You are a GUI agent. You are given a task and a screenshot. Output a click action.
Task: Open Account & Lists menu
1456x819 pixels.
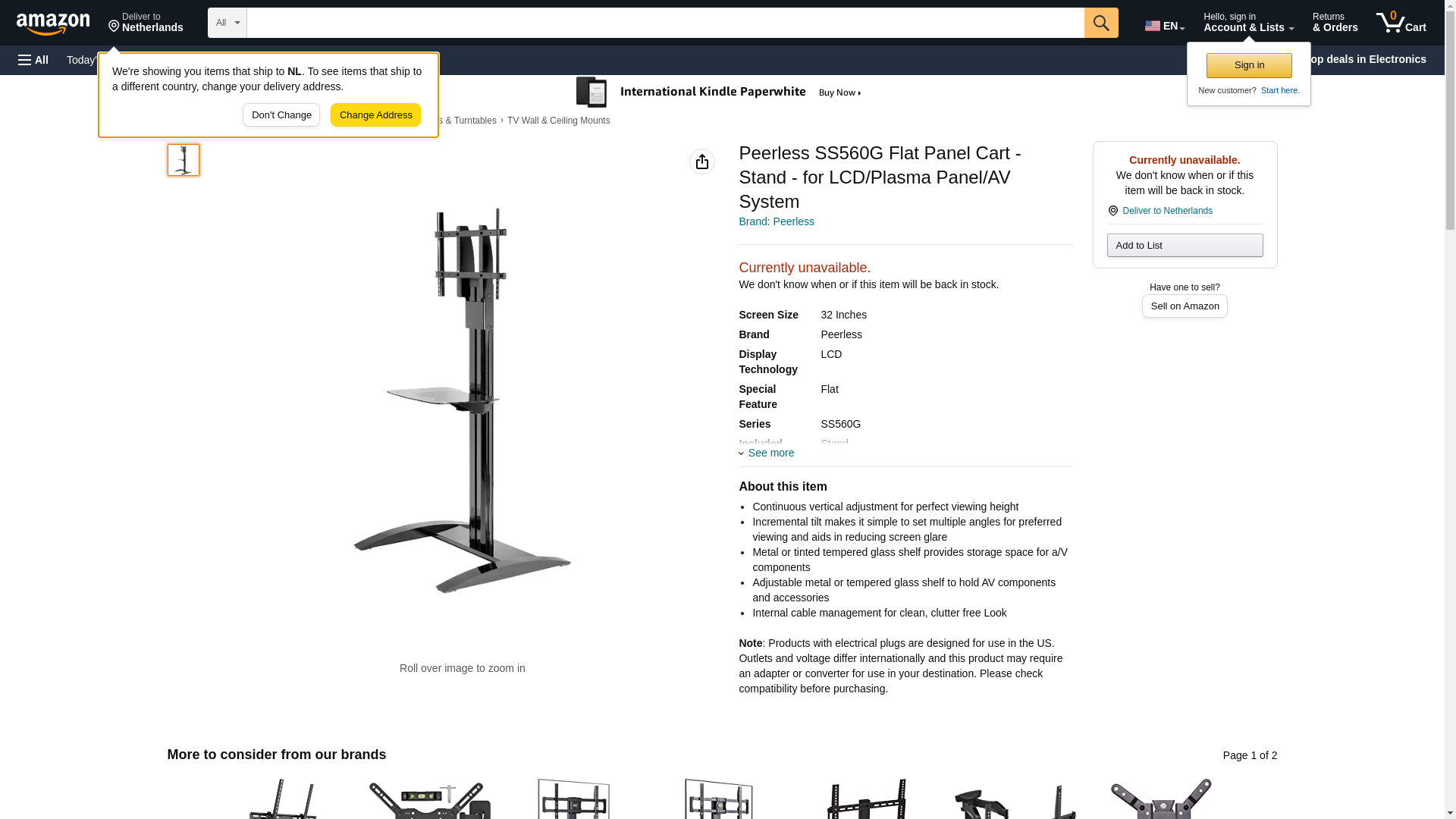click(1248, 23)
